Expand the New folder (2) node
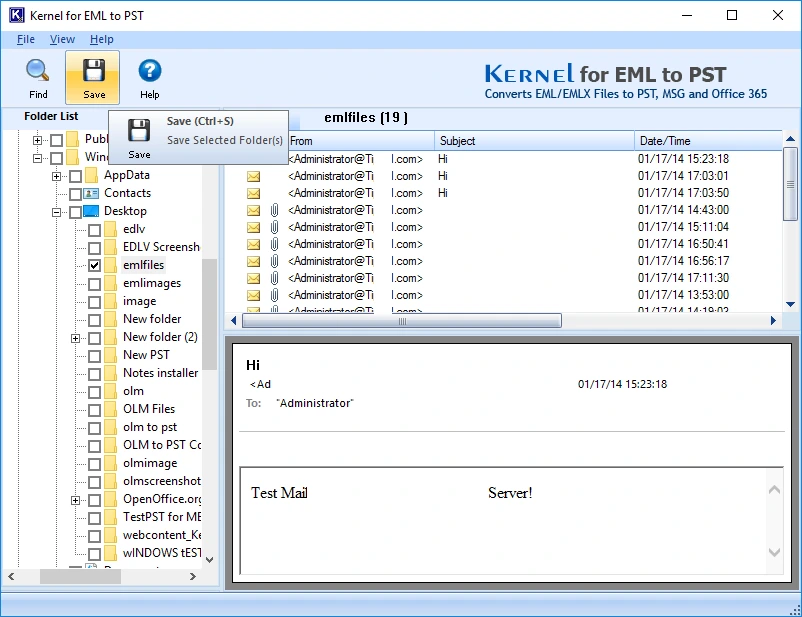The image size is (802, 617). coord(75,338)
